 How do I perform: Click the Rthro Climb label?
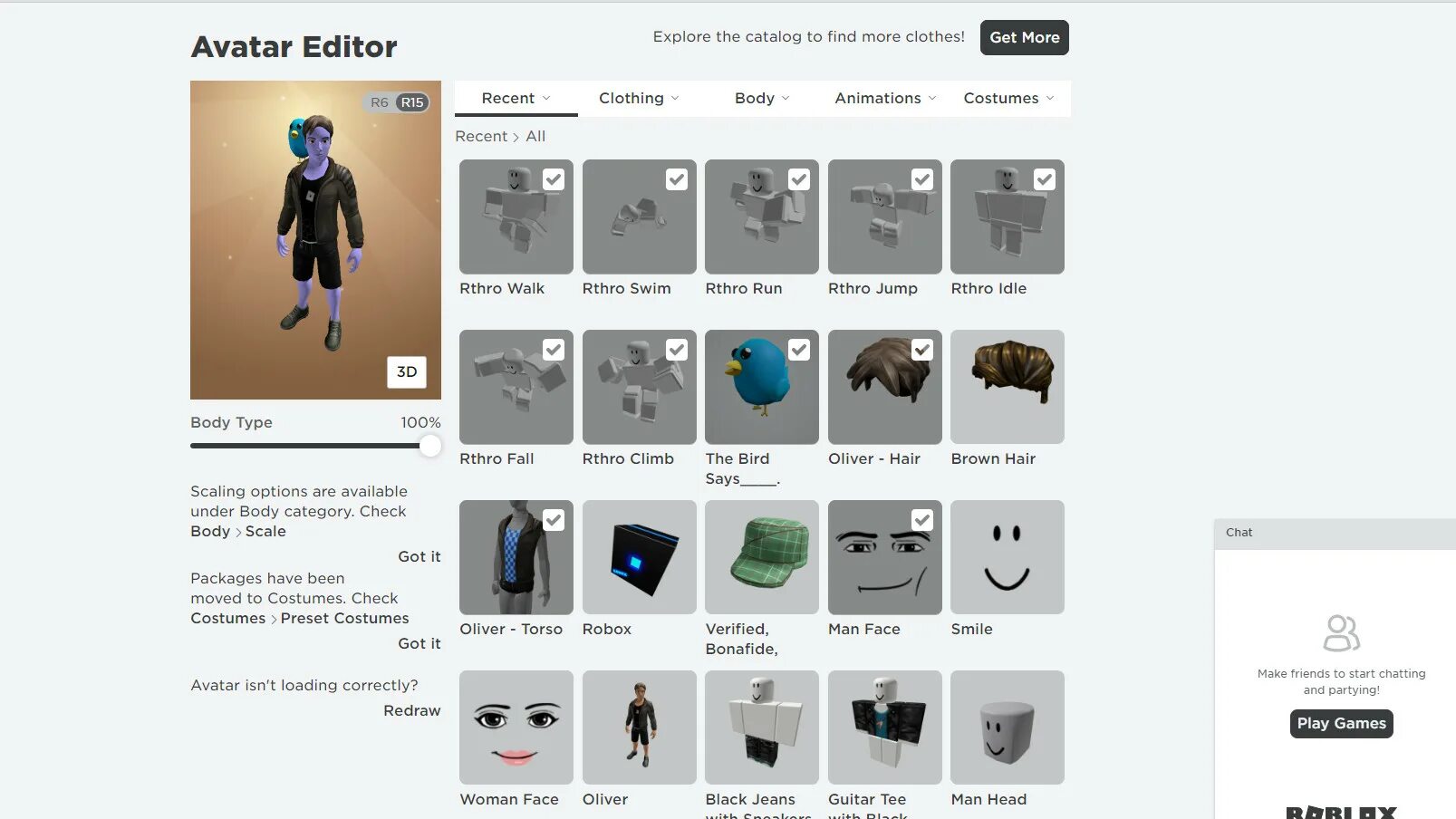[628, 458]
